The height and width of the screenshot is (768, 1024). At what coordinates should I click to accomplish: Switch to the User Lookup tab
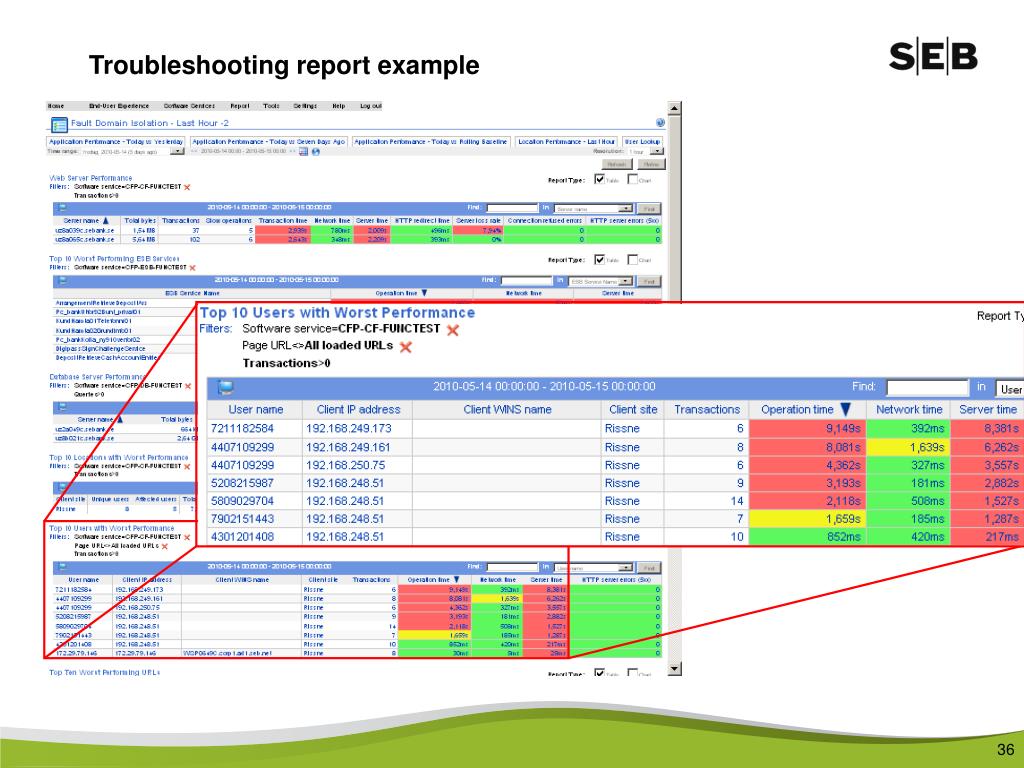pyautogui.click(x=643, y=142)
